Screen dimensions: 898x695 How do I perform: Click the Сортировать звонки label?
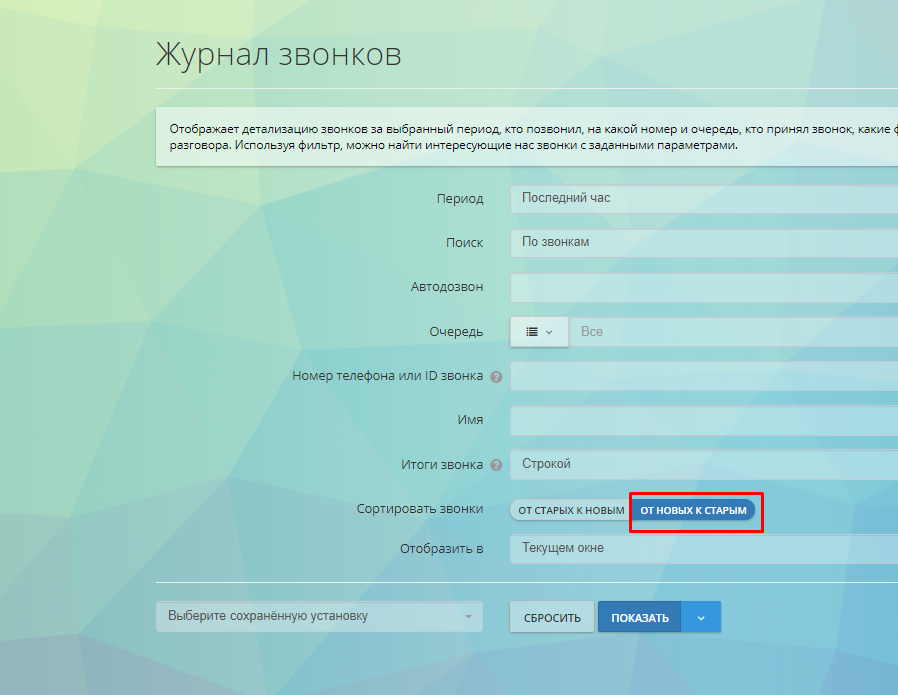419,510
